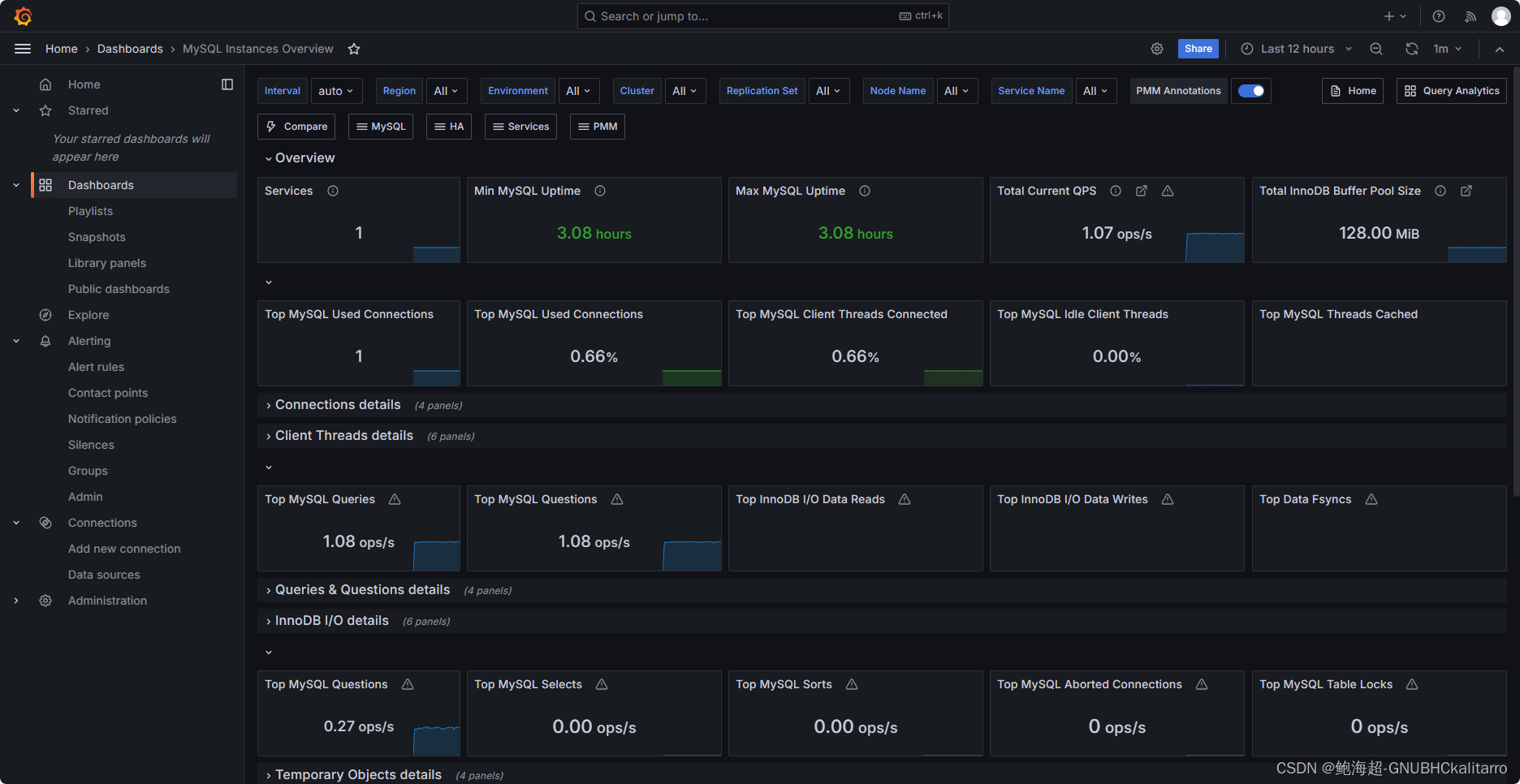This screenshot has height=784, width=1520.
Task: Dock or undock the sidebar menu icon
Action: click(227, 84)
